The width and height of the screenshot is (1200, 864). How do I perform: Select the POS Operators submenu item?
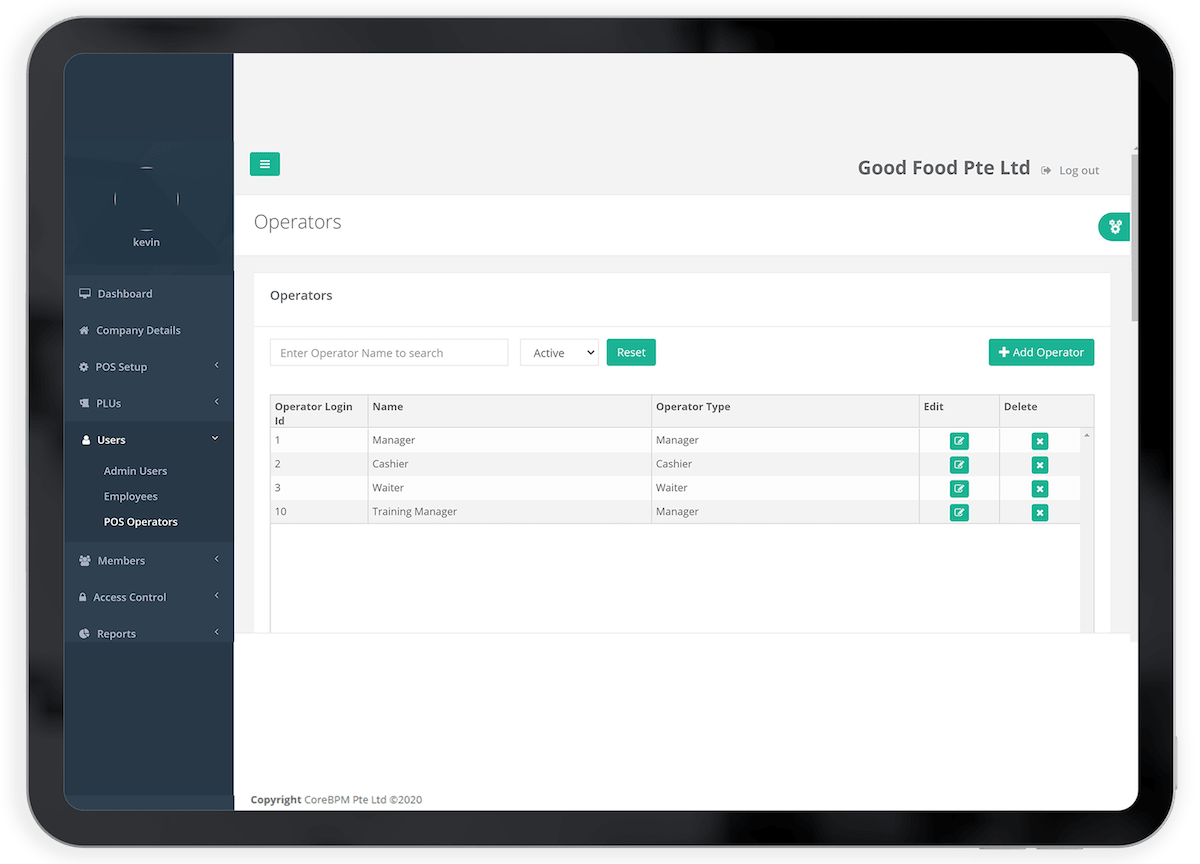click(141, 522)
